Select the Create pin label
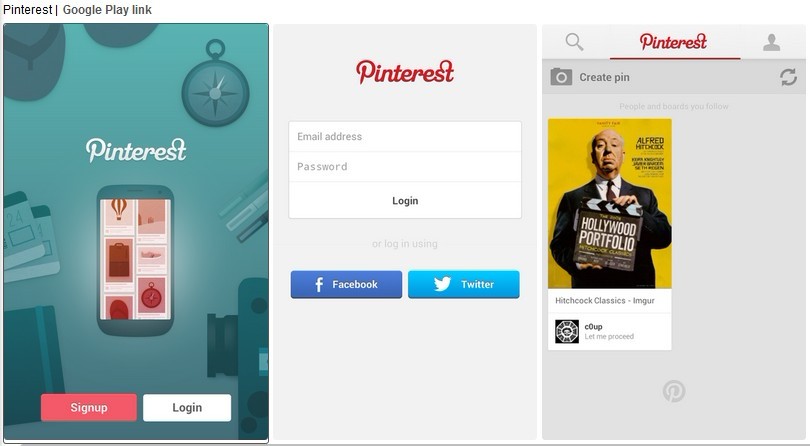The image size is (810, 446). tap(604, 78)
